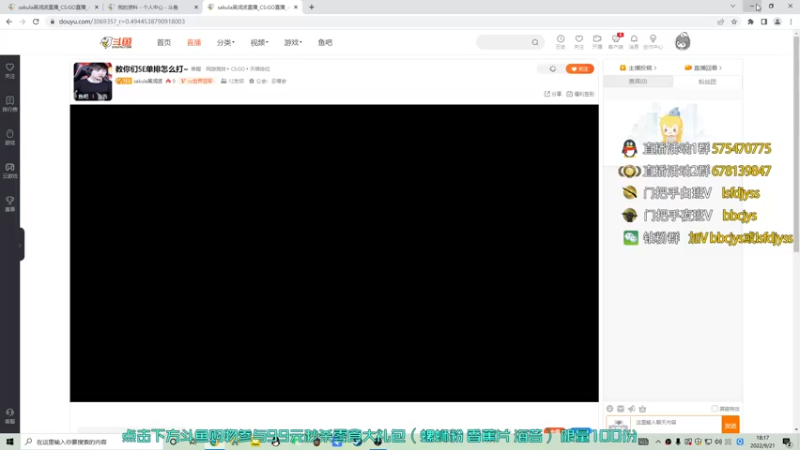
Task: Click the envelope icon in chat toolbar
Action: point(620,409)
